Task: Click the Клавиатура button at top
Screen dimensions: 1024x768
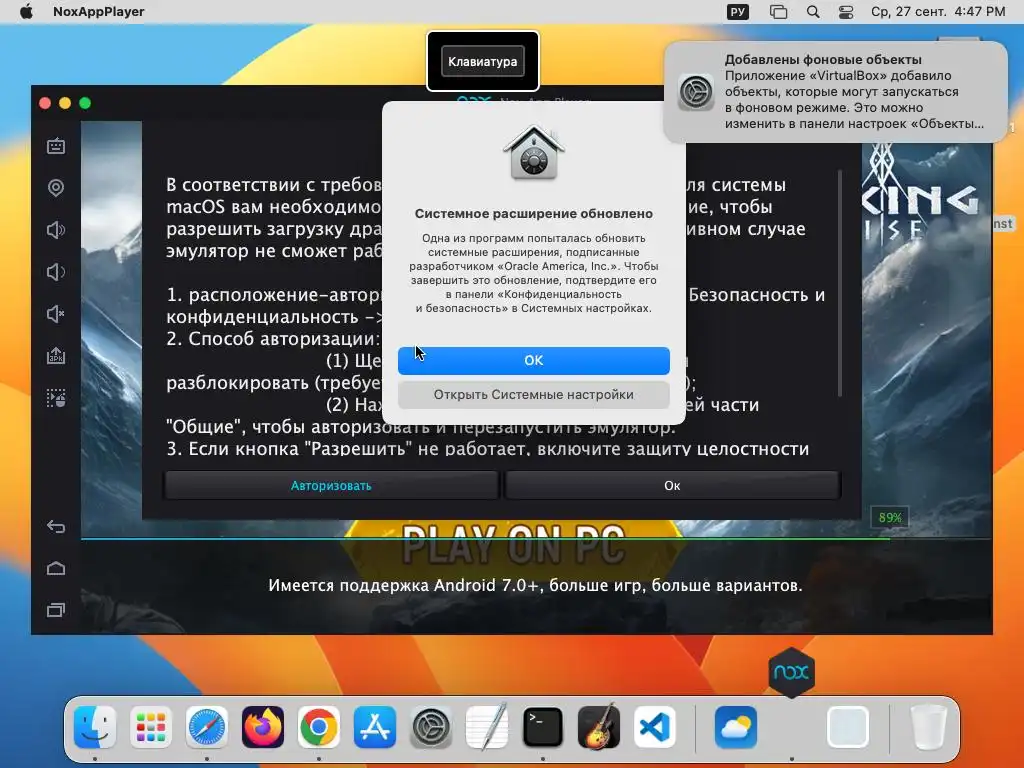Action: pyautogui.click(x=483, y=61)
